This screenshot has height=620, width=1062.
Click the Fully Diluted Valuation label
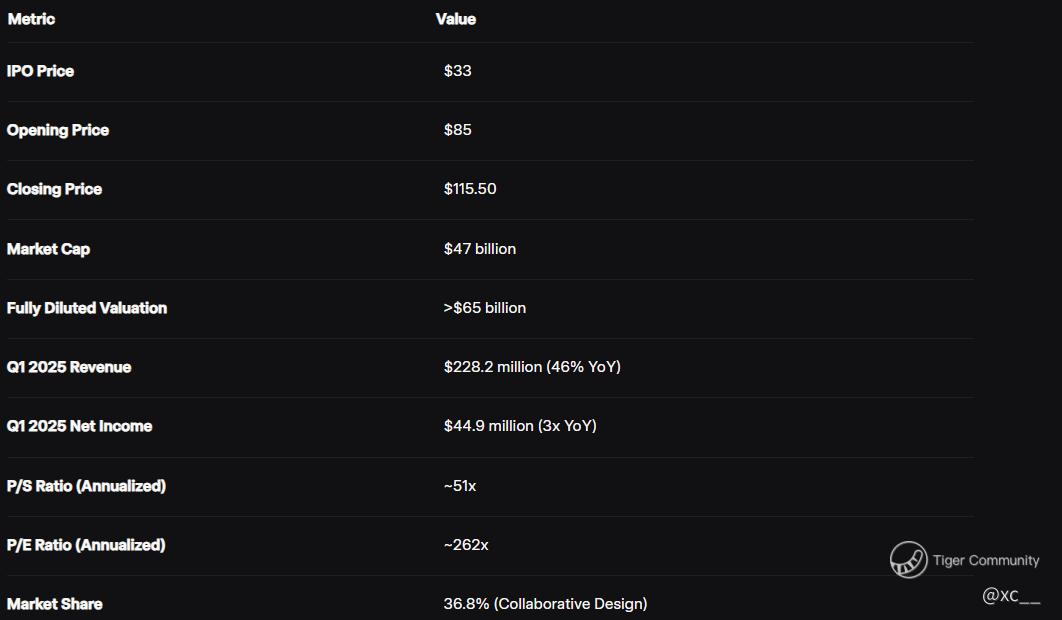click(x=87, y=308)
